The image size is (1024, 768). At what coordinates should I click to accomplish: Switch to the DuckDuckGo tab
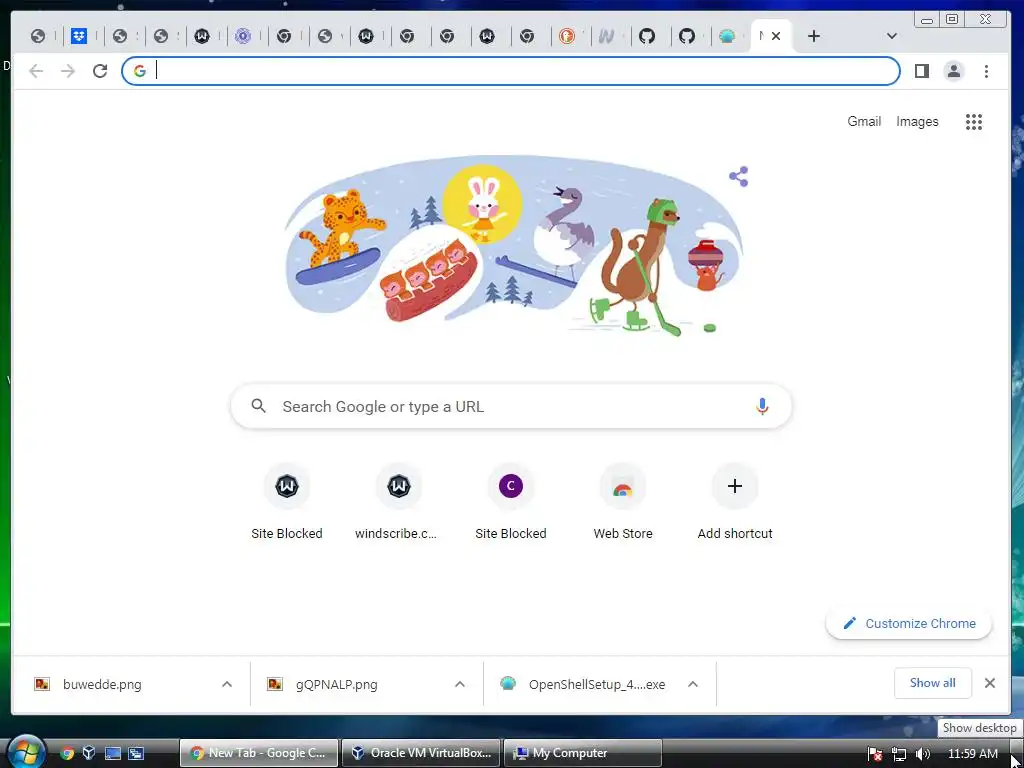click(x=567, y=36)
